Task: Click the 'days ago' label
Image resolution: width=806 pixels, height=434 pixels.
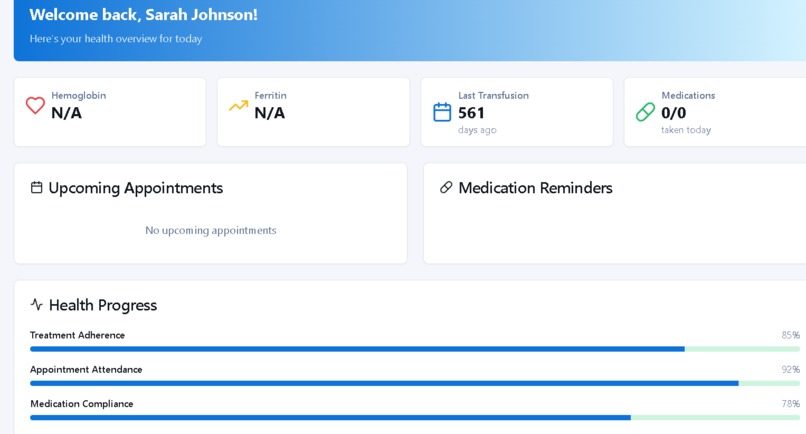Action: (x=477, y=130)
